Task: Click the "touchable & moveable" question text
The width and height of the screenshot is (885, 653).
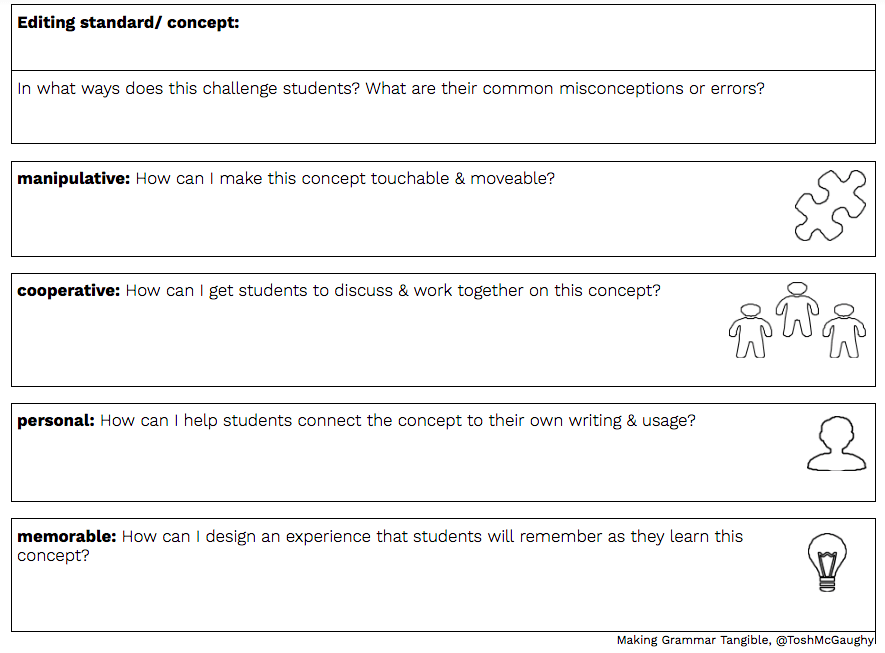Action: pos(345,179)
